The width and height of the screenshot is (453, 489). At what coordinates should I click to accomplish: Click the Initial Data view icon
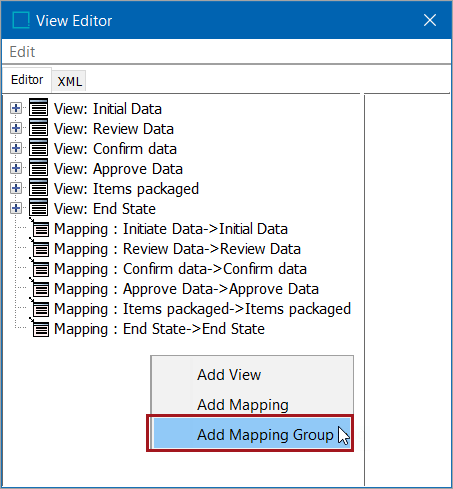tap(38, 107)
